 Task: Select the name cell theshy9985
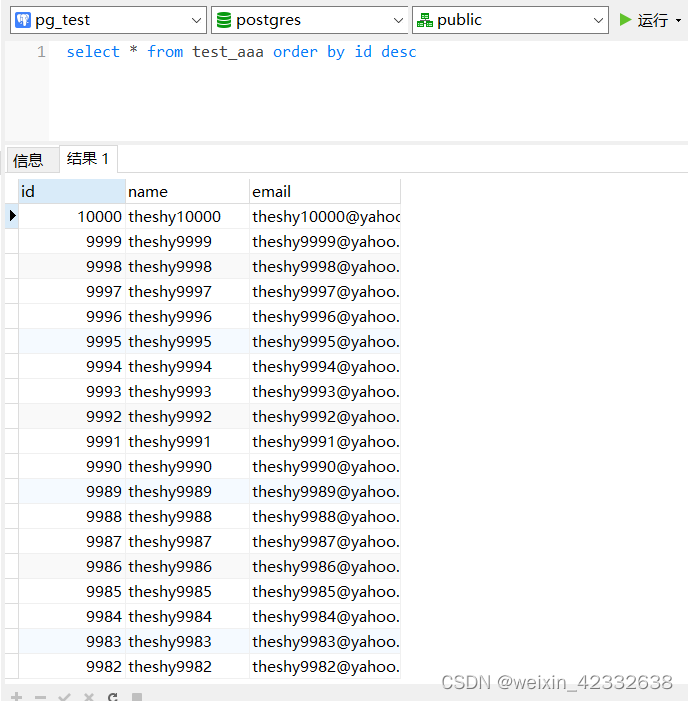(x=187, y=591)
